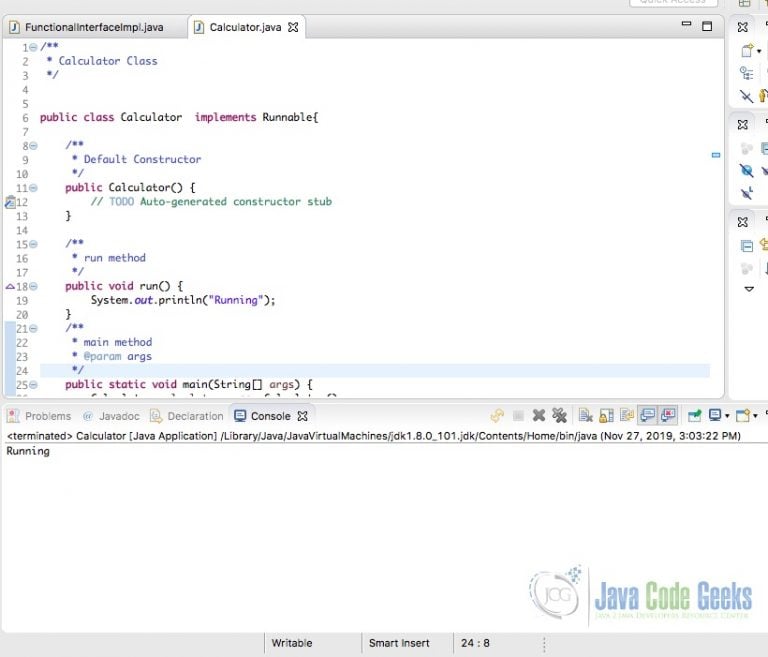
Task: Click the chain-link icon in Console toolbar
Action: tap(497, 416)
